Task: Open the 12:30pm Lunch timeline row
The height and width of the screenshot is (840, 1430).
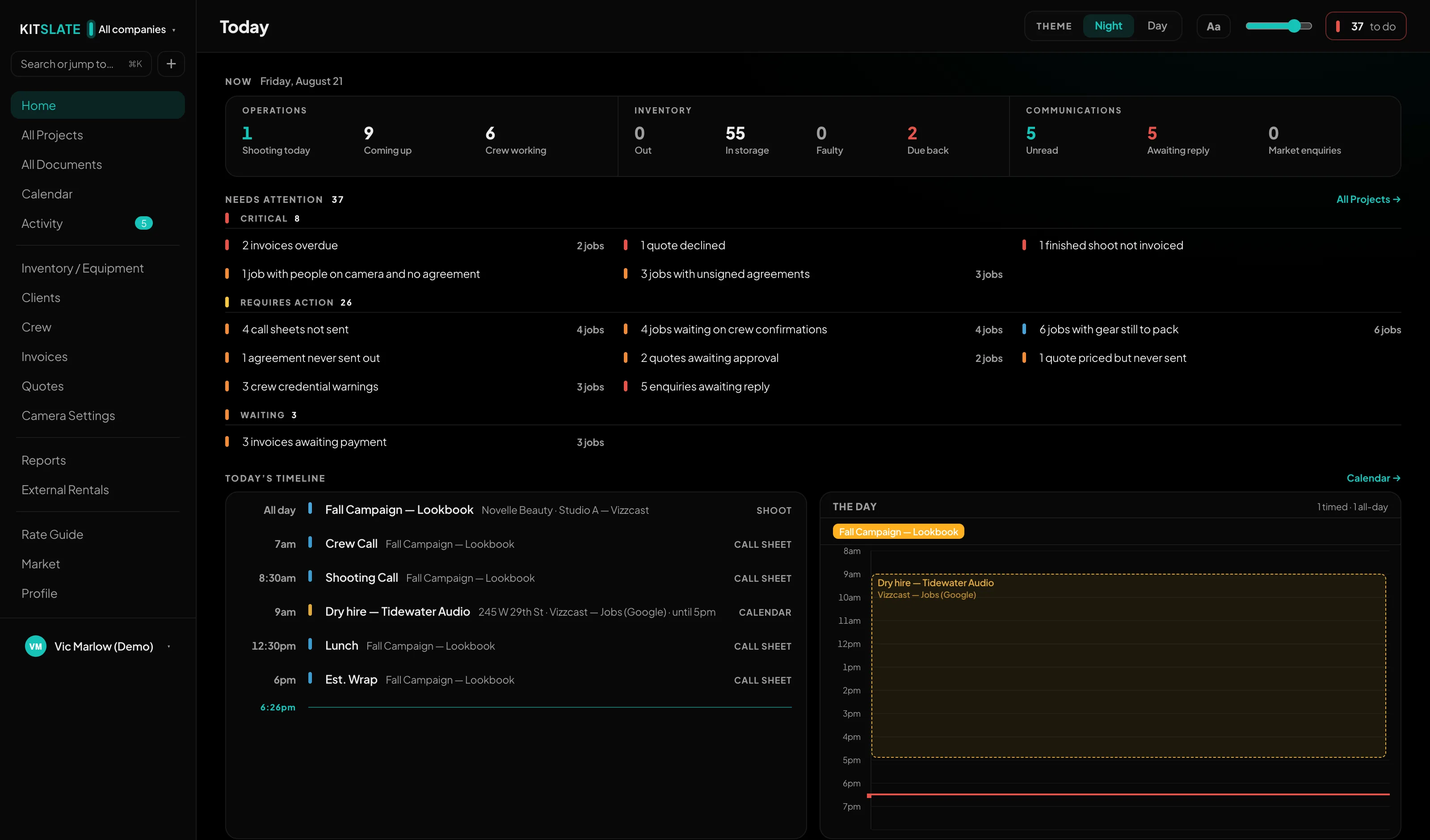Action: [515, 645]
